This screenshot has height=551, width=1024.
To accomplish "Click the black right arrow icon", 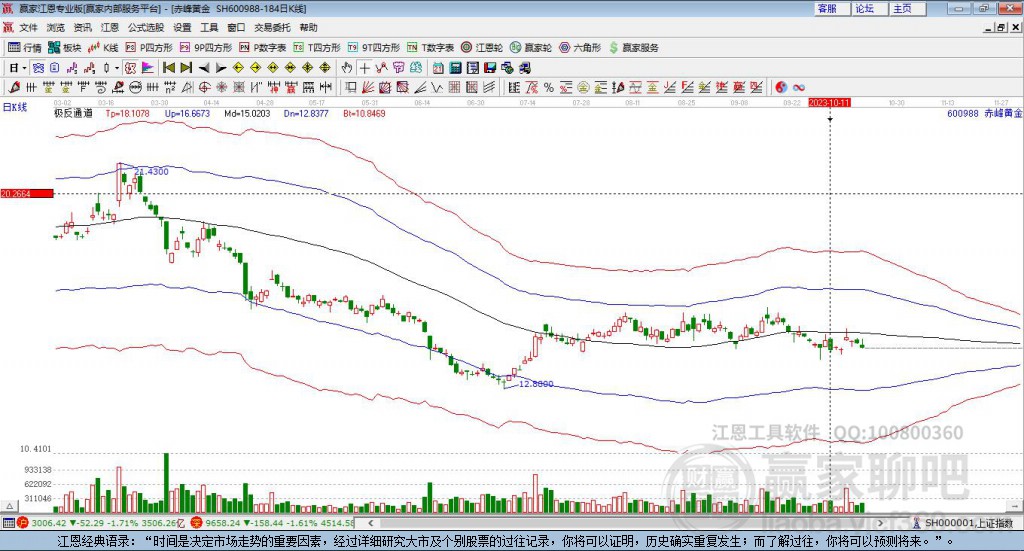I will pos(221,68).
